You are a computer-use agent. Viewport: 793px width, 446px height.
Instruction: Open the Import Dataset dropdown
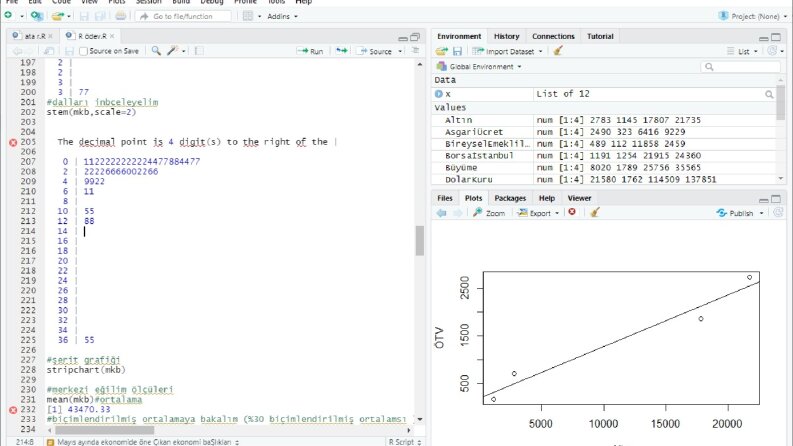point(507,51)
